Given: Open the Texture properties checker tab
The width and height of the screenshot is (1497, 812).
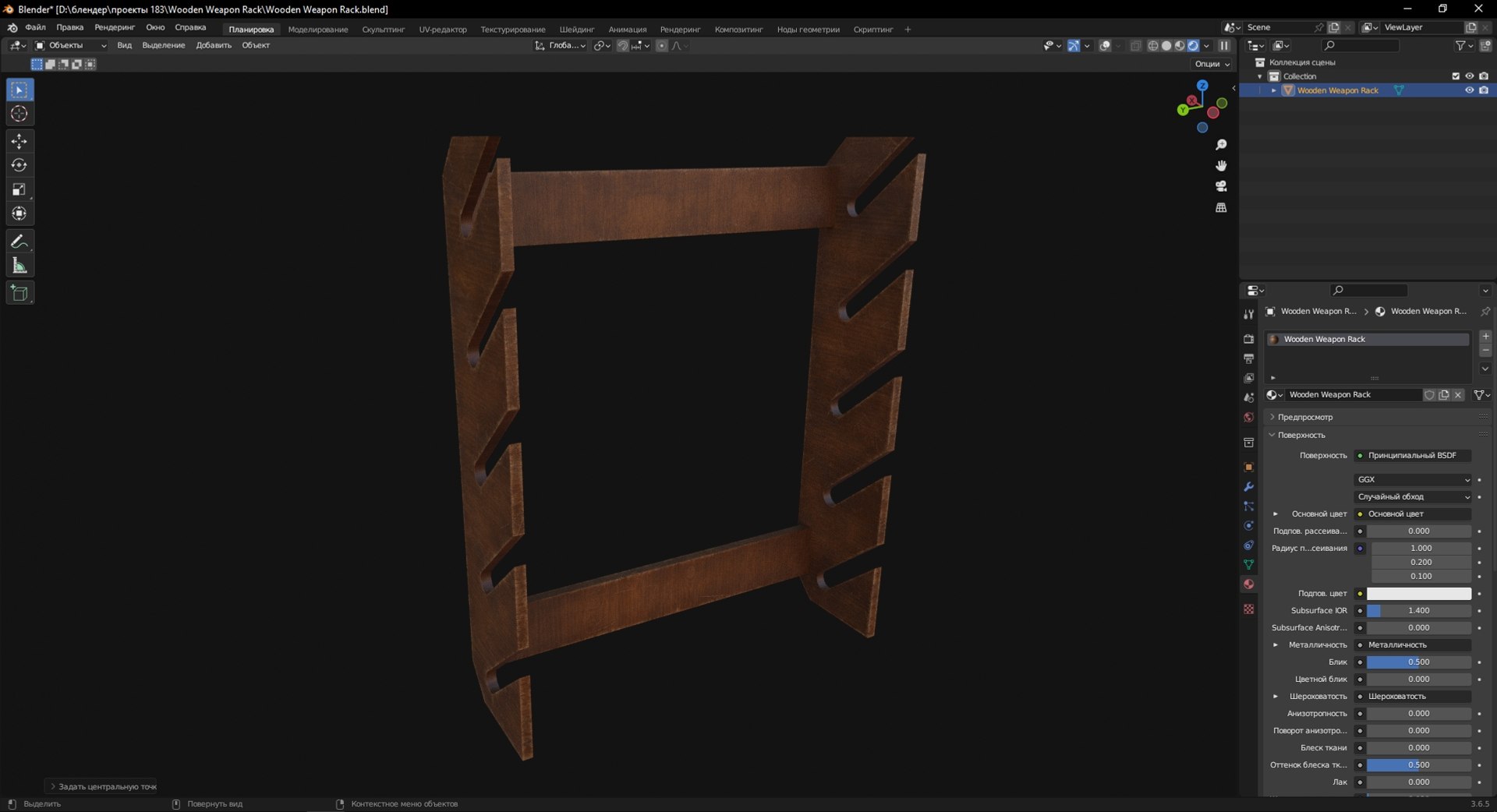Looking at the screenshot, I should pyautogui.click(x=1248, y=609).
